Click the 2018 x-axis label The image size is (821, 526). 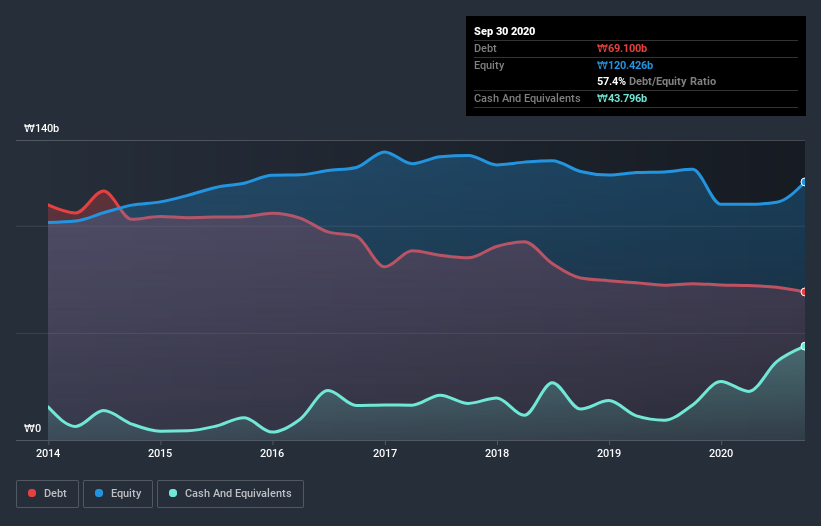click(x=497, y=453)
